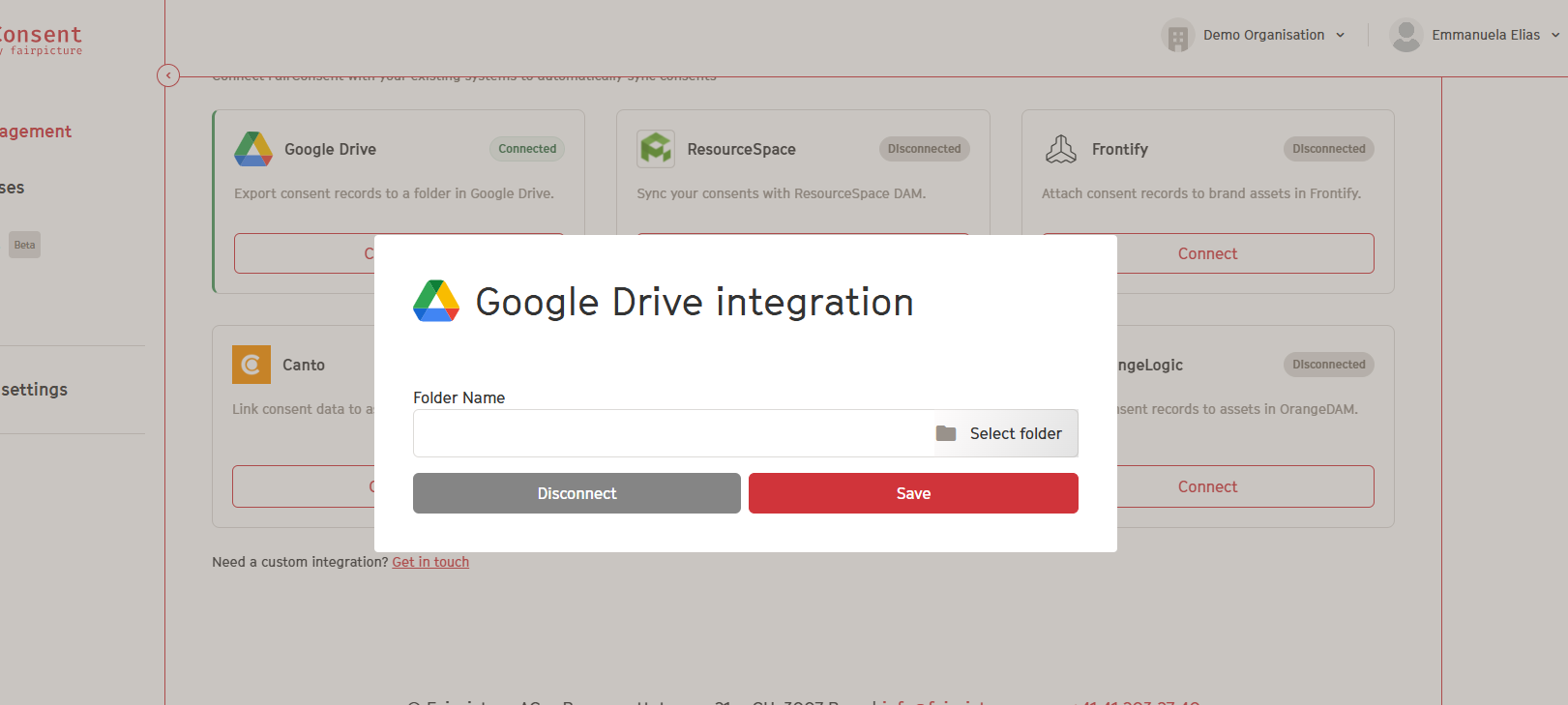Open the Get in touch link
Screen dimensions: 1568x705
pyautogui.click(x=430, y=562)
